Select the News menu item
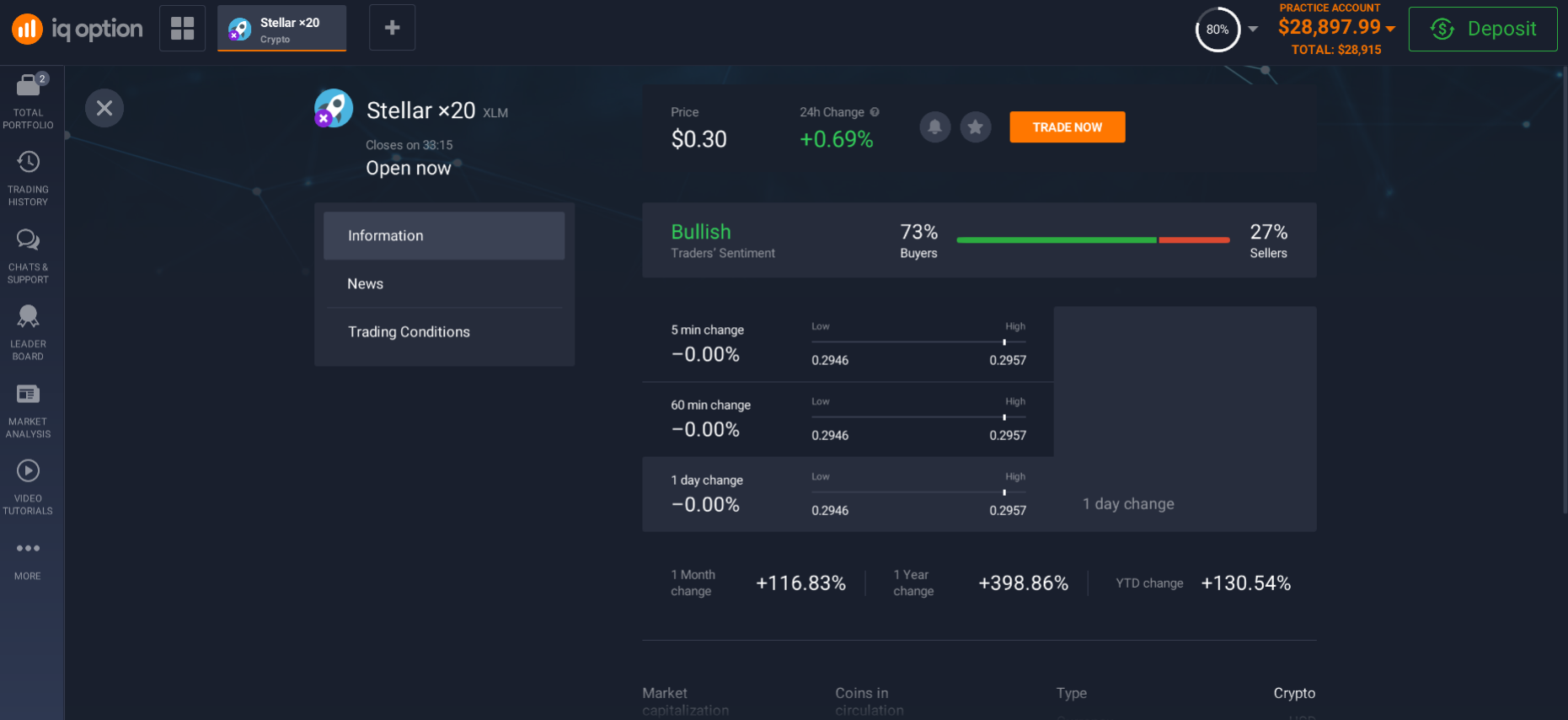This screenshot has height=720, width=1568. [x=444, y=283]
